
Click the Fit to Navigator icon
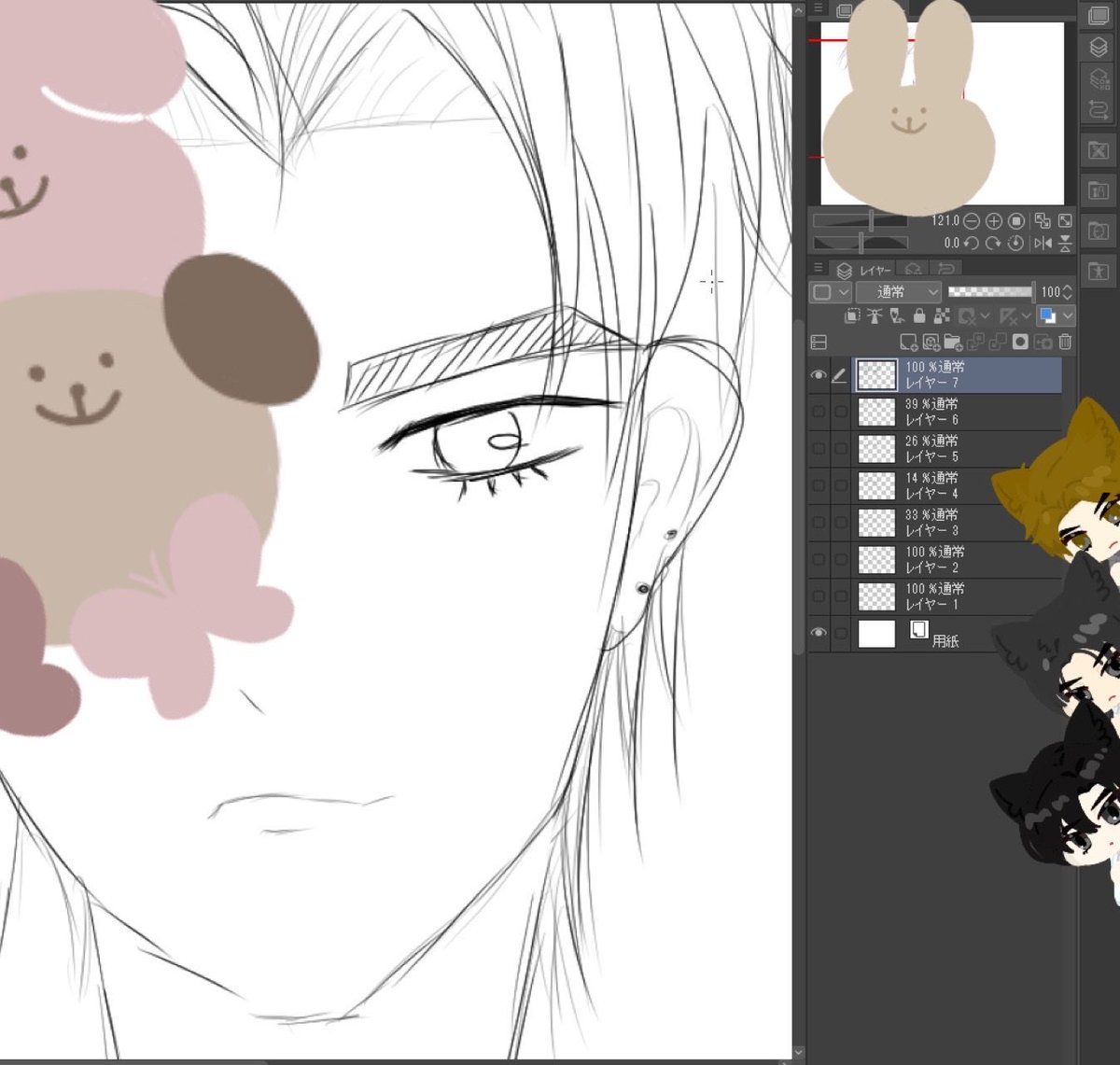click(x=1043, y=221)
